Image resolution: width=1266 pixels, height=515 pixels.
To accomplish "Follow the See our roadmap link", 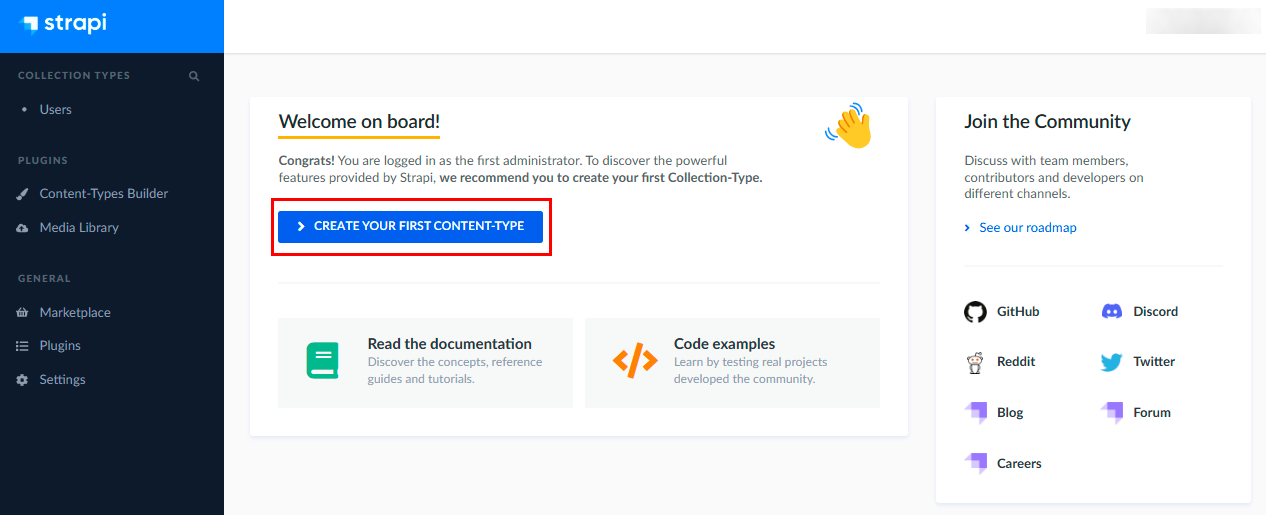I will pos(1027,228).
